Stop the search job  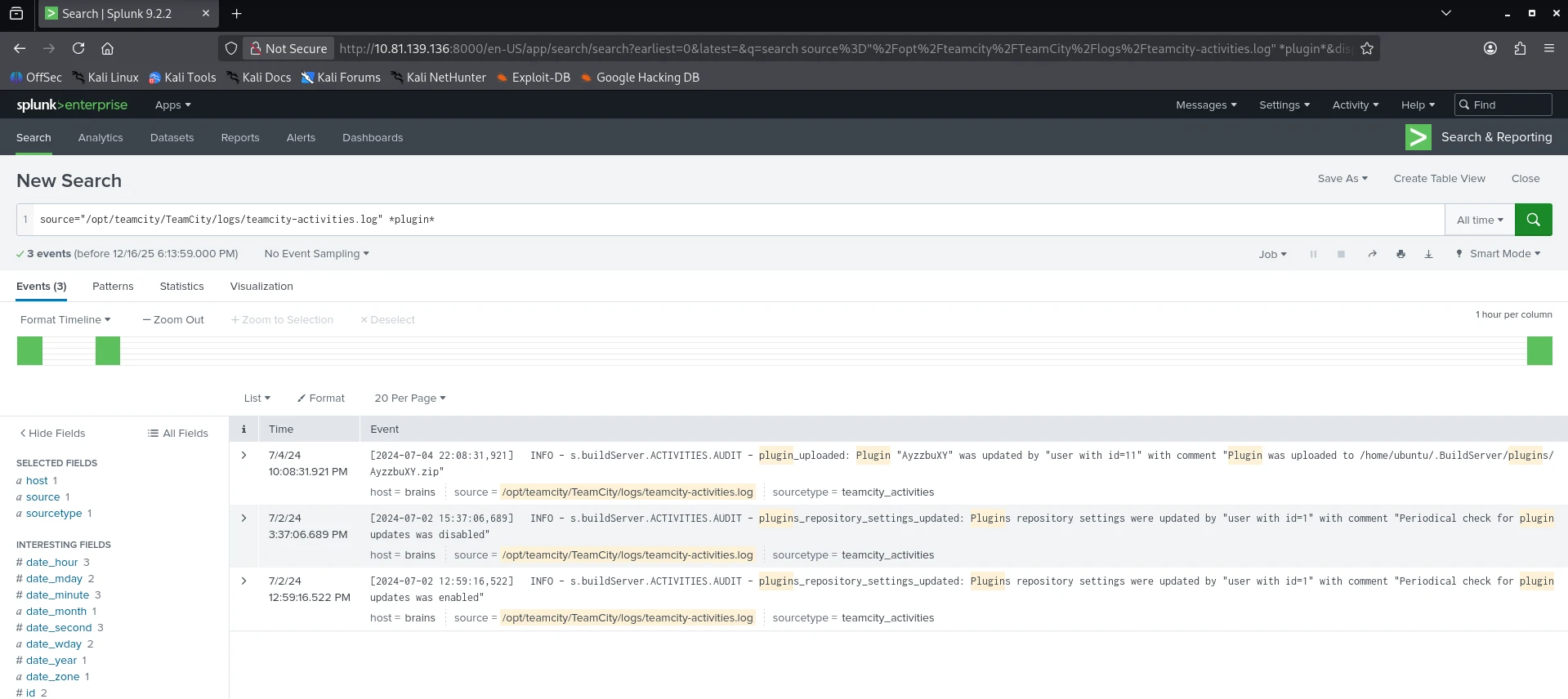1341,254
